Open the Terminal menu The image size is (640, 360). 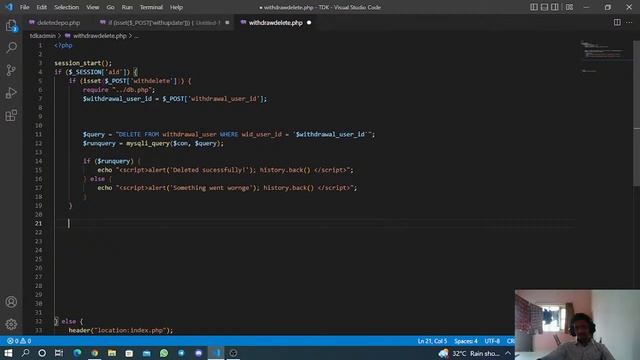point(151,7)
